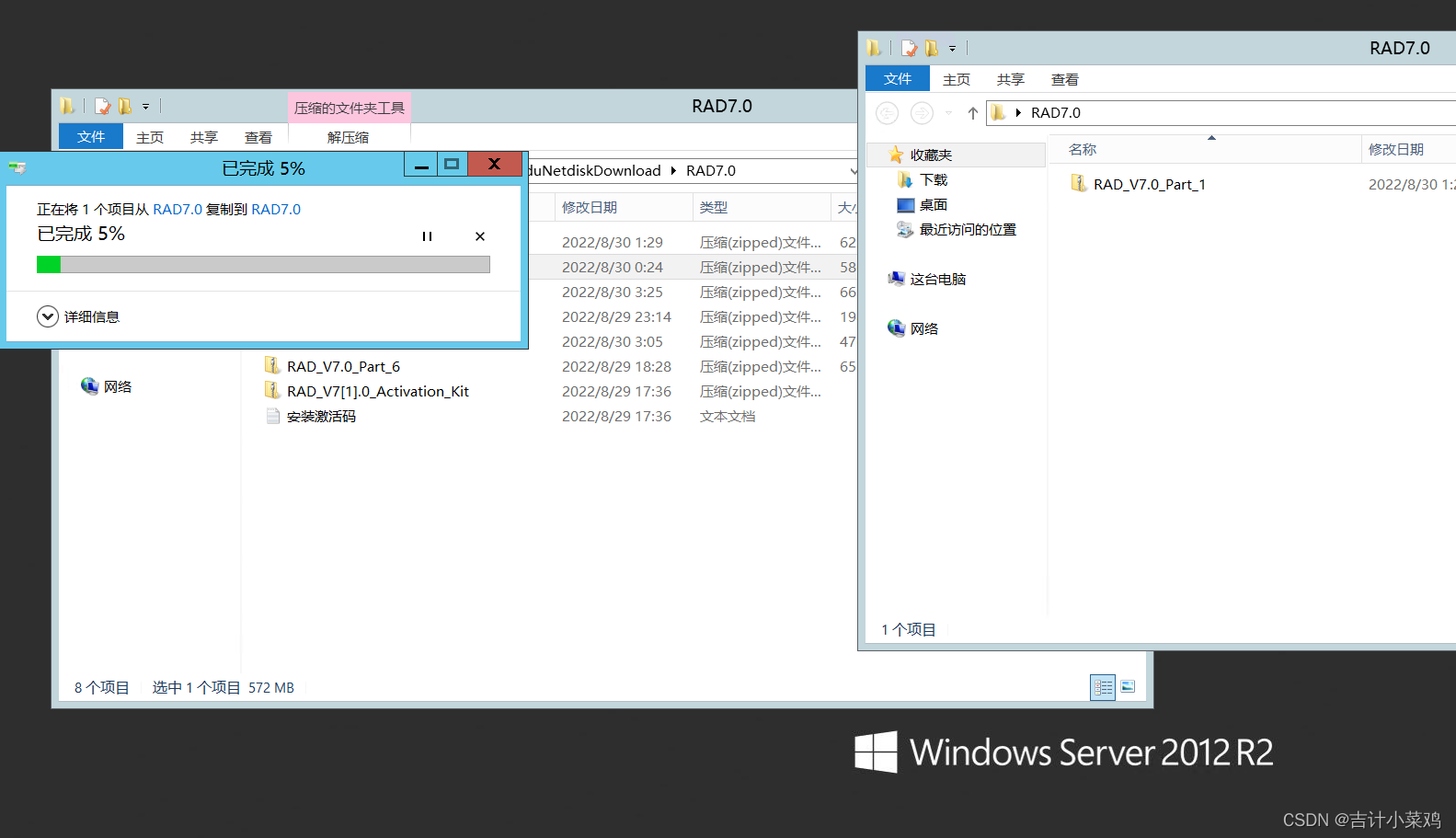This screenshot has height=838, width=1456.
Task: Open 查看 tab in right RAD7.0 window
Action: coord(1065,79)
